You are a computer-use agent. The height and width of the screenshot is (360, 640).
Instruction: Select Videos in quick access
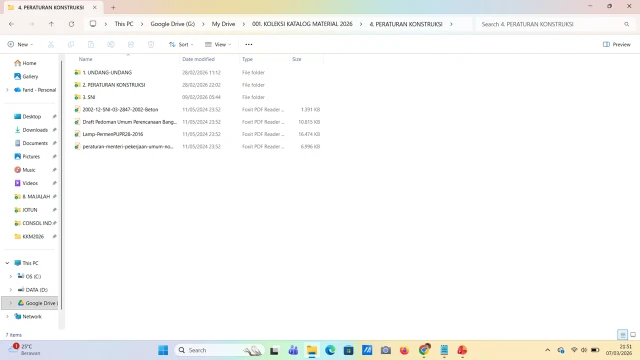pyautogui.click(x=30, y=183)
